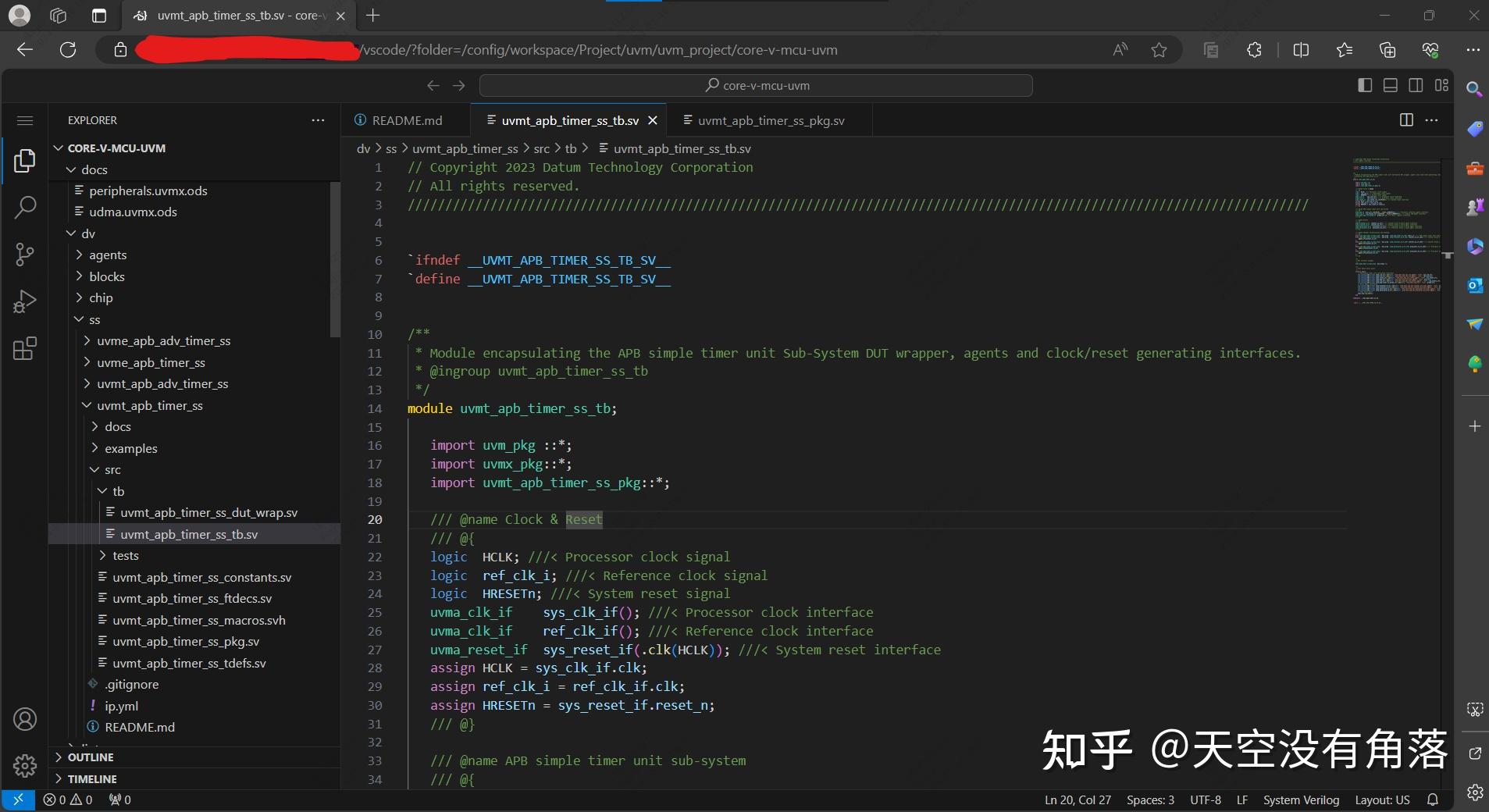
Task: Change end of line sequence LF
Action: [1242, 800]
